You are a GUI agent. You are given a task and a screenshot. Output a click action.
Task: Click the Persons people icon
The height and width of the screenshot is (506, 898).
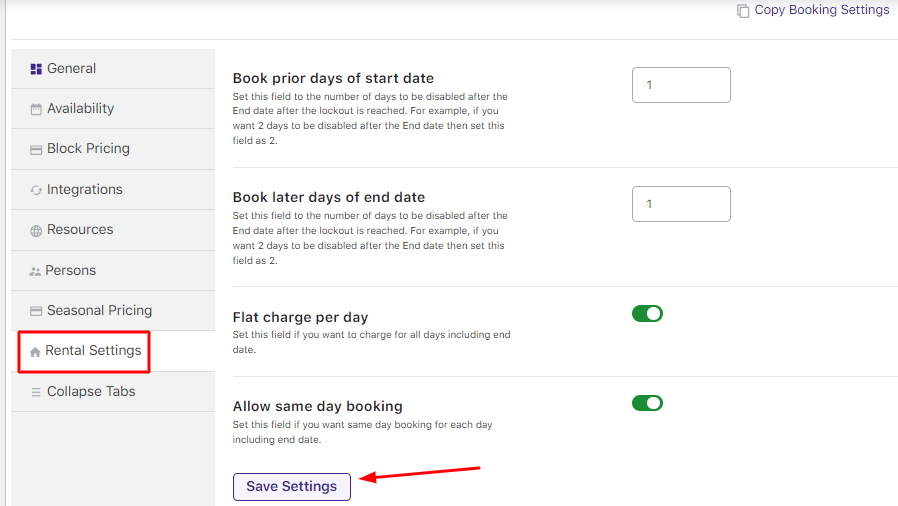point(35,271)
